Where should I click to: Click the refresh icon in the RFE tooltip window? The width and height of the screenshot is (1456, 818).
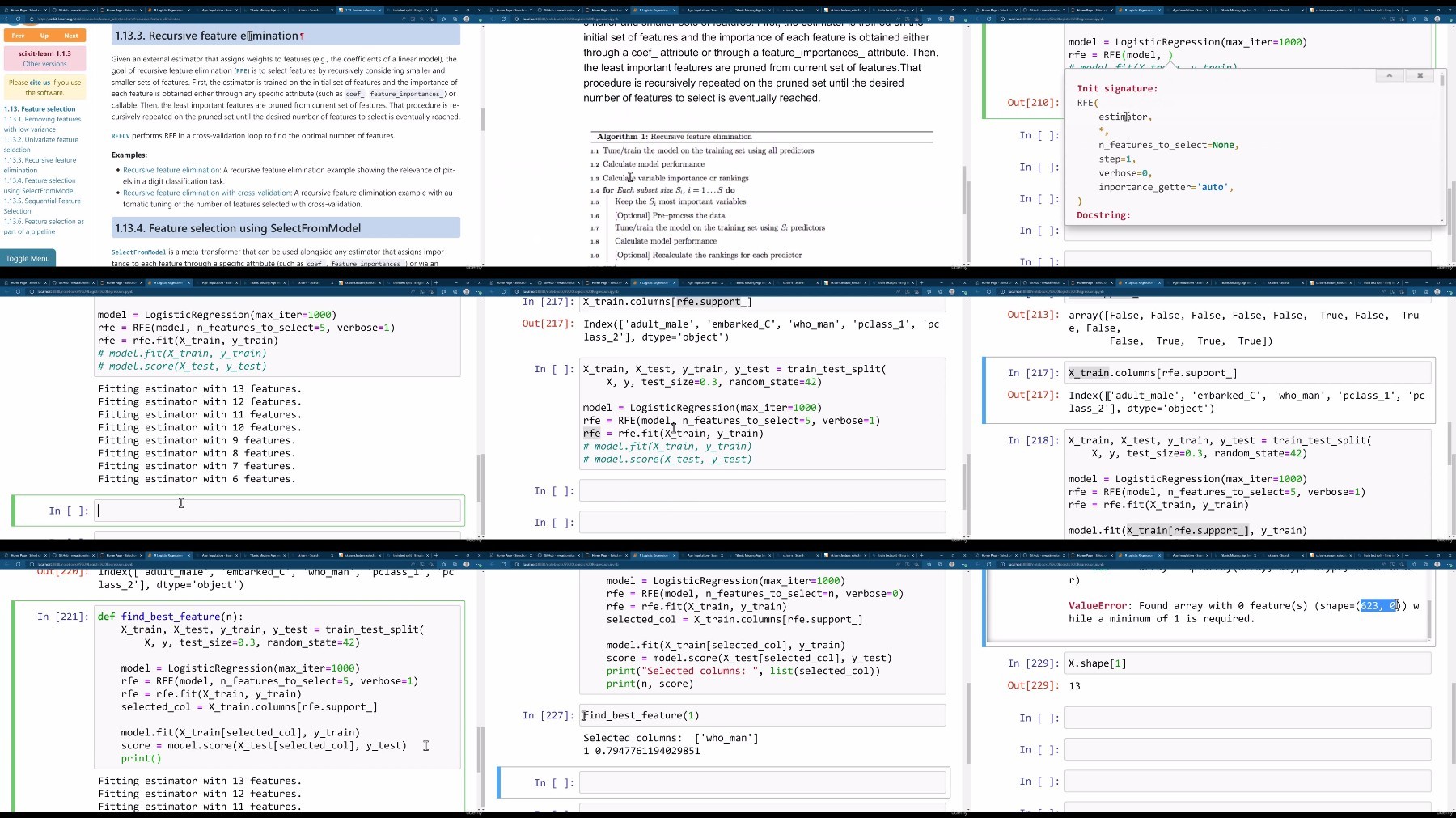coord(988,19)
